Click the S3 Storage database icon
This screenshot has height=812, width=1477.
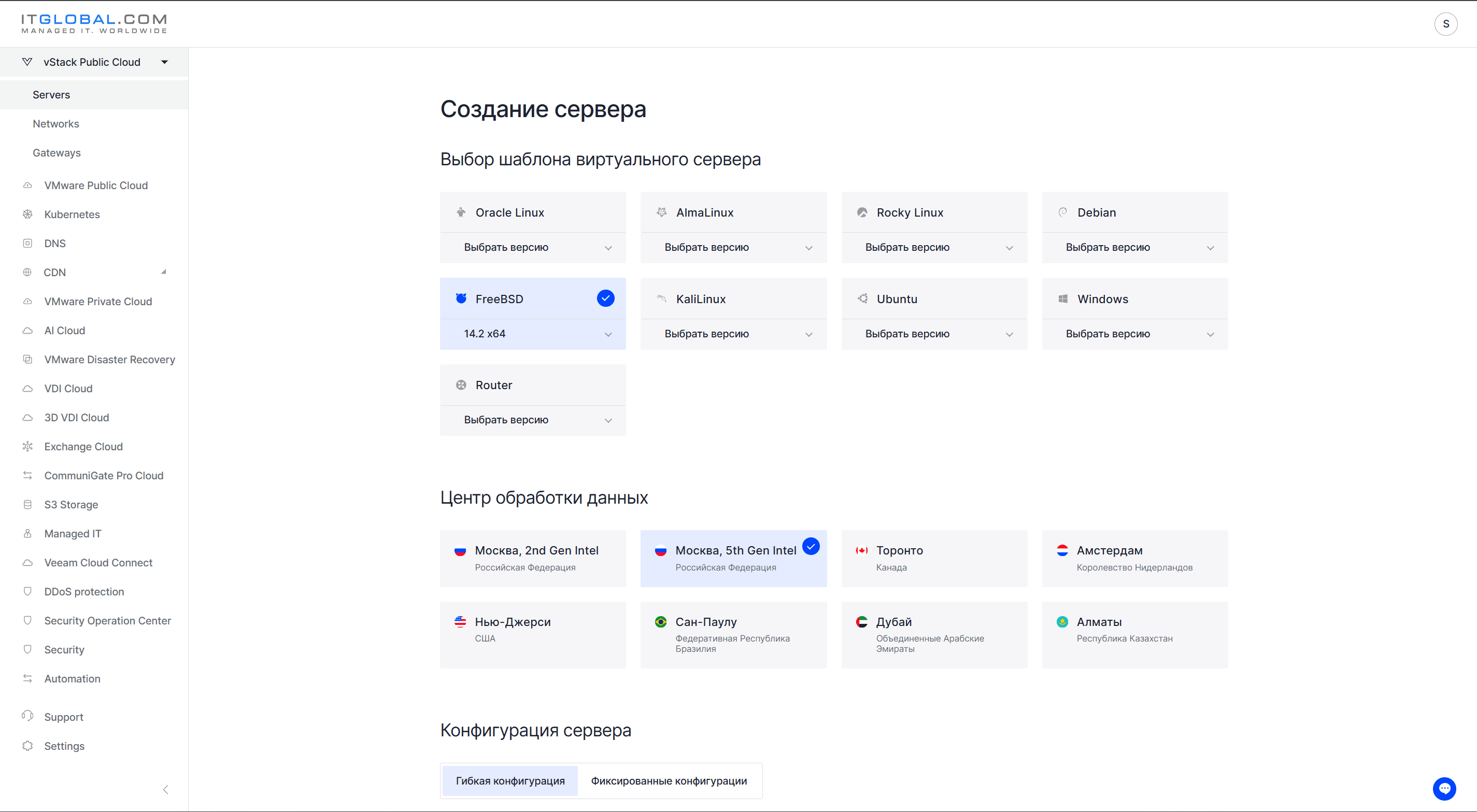pos(27,505)
